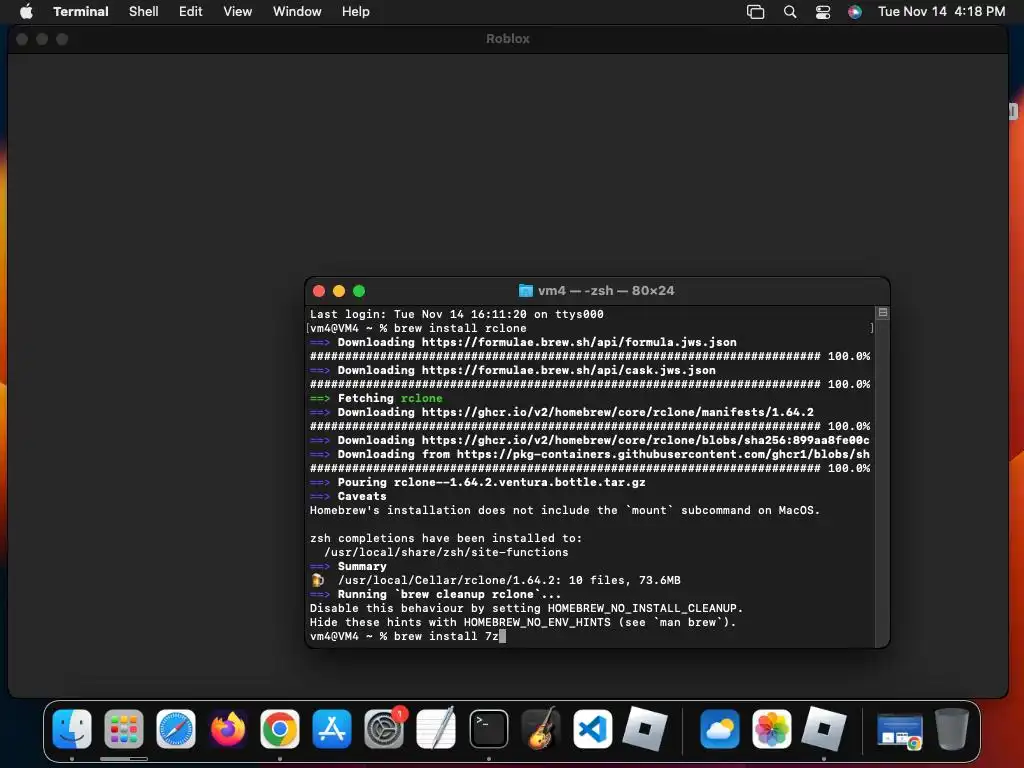Image resolution: width=1024 pixels, height=768 pixels.
Task: Click the folder proxy icon in Terminal title
Action: [x=526, y=291]
